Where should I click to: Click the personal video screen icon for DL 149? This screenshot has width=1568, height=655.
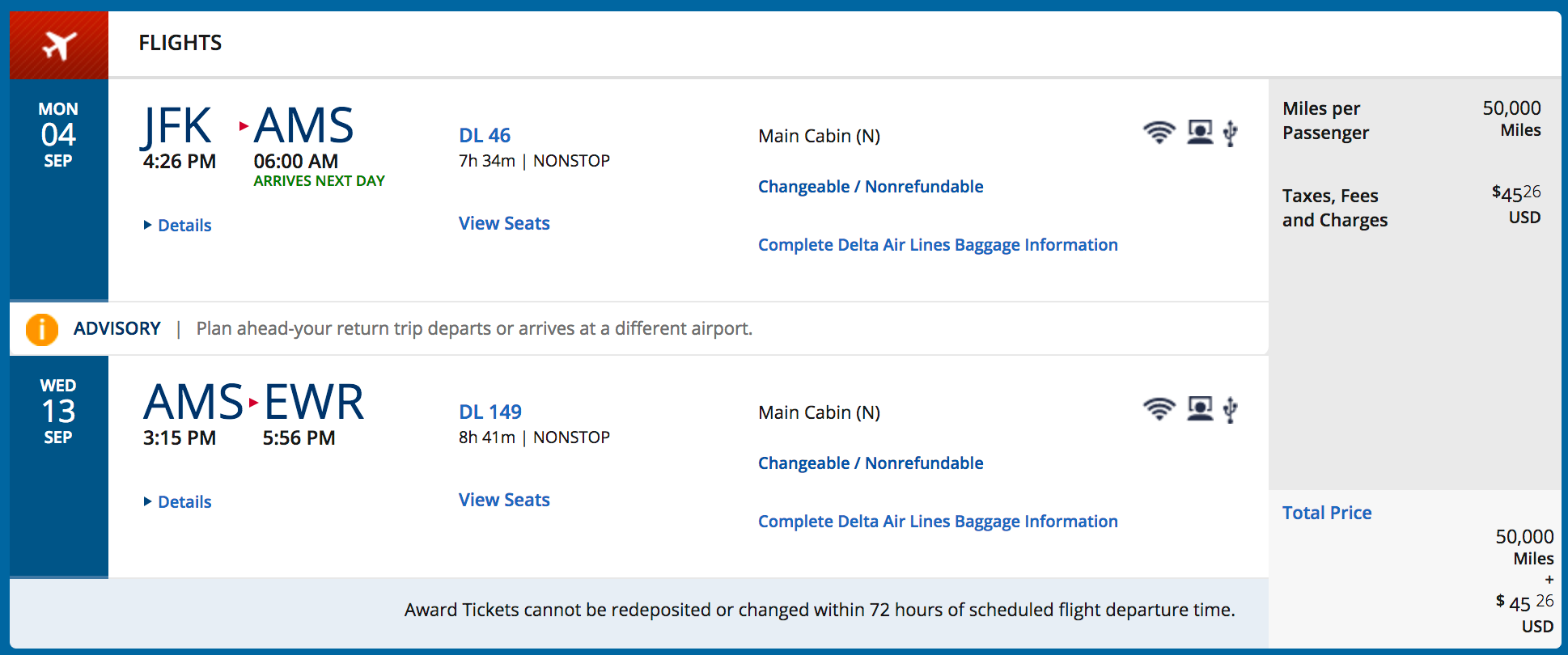click(1200, 408)
